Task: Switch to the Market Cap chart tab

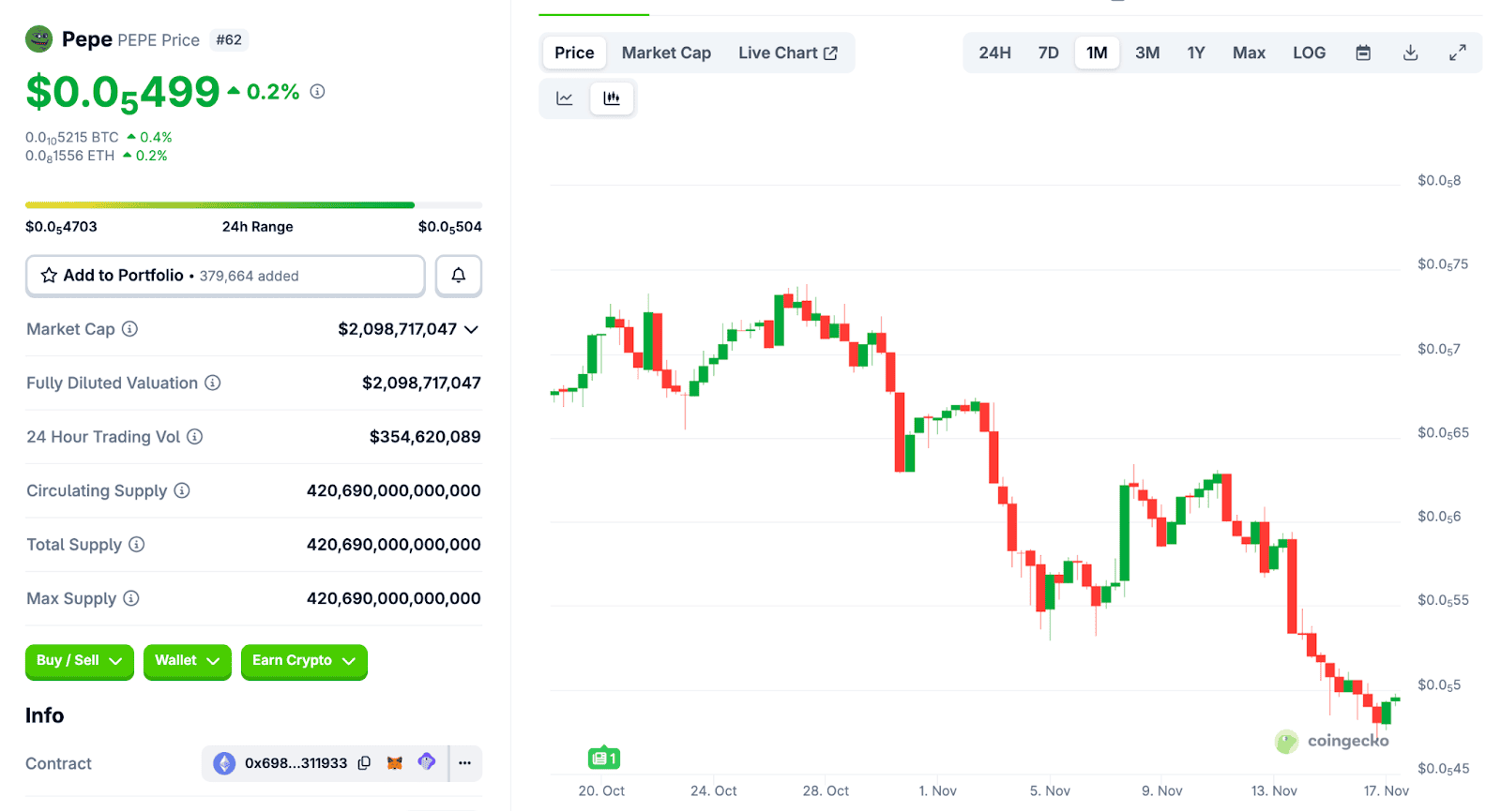Action: point(666,53)
